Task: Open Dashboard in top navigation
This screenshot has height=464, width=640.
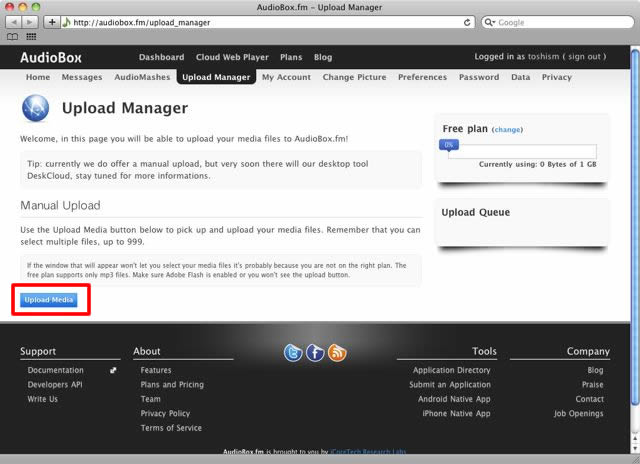Action: click(161, 57)
